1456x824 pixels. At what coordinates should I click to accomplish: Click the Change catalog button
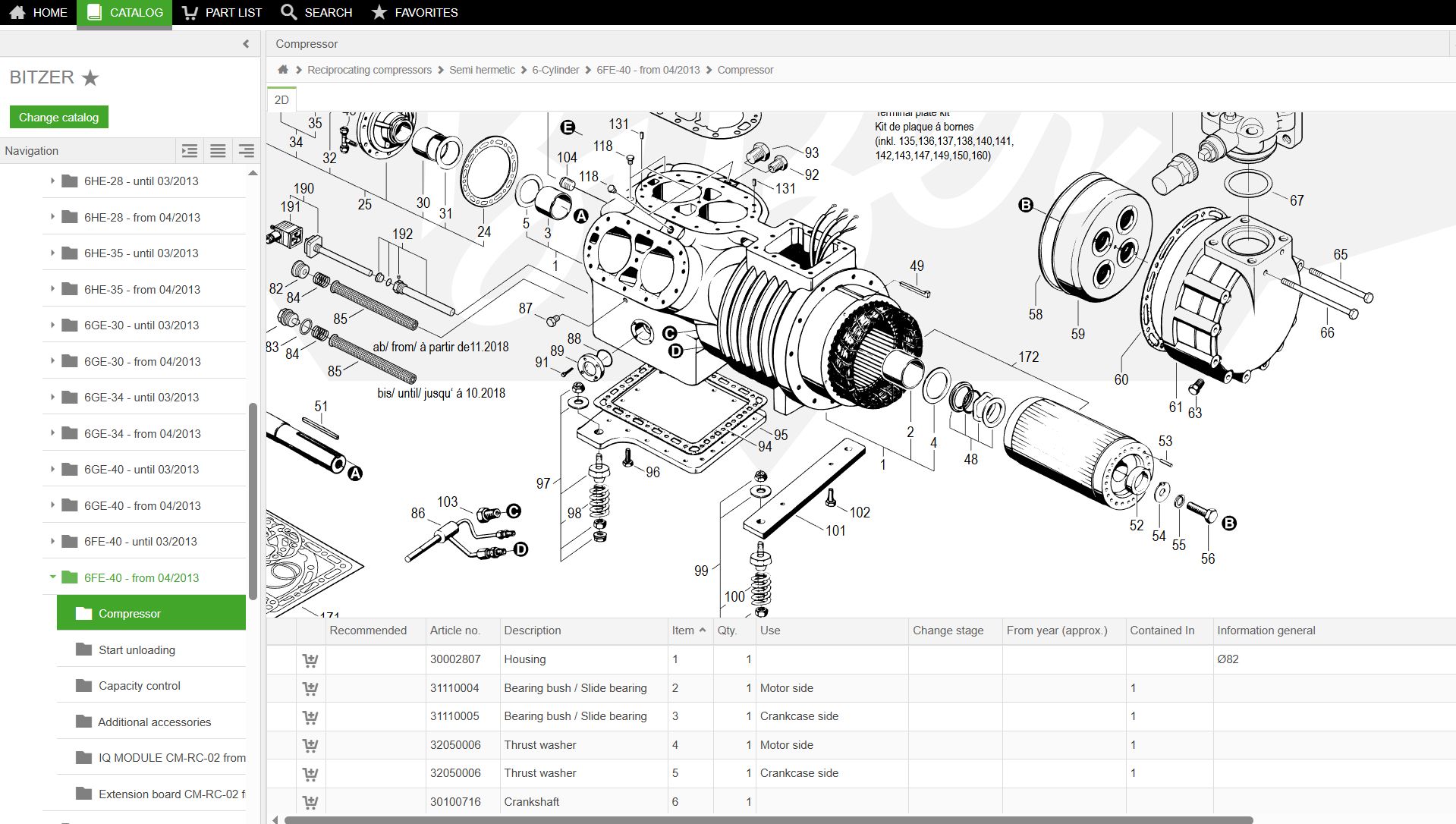tap(58, 117)
